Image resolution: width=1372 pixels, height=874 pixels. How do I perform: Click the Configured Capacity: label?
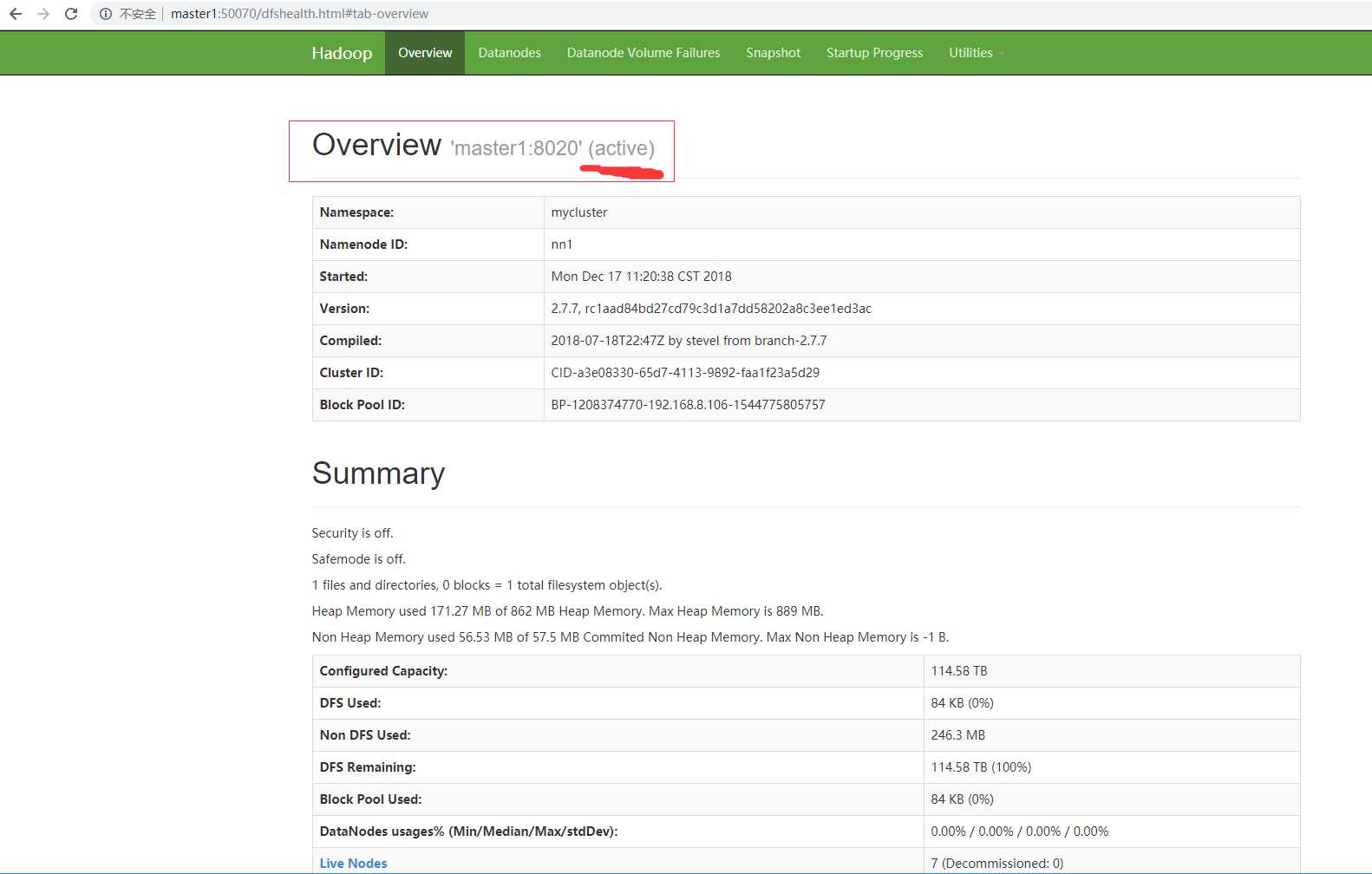[x=383, y=671]
